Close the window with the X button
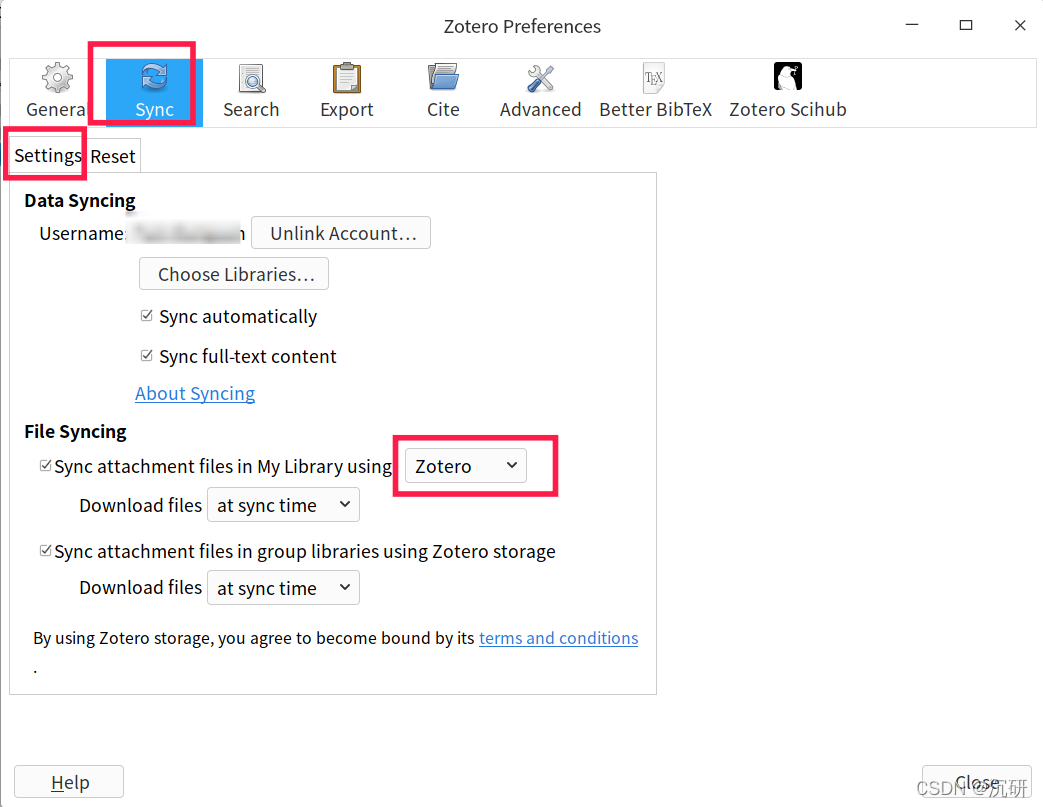The height and width of the screenshot is (807, 1043). pos(1020,25)
